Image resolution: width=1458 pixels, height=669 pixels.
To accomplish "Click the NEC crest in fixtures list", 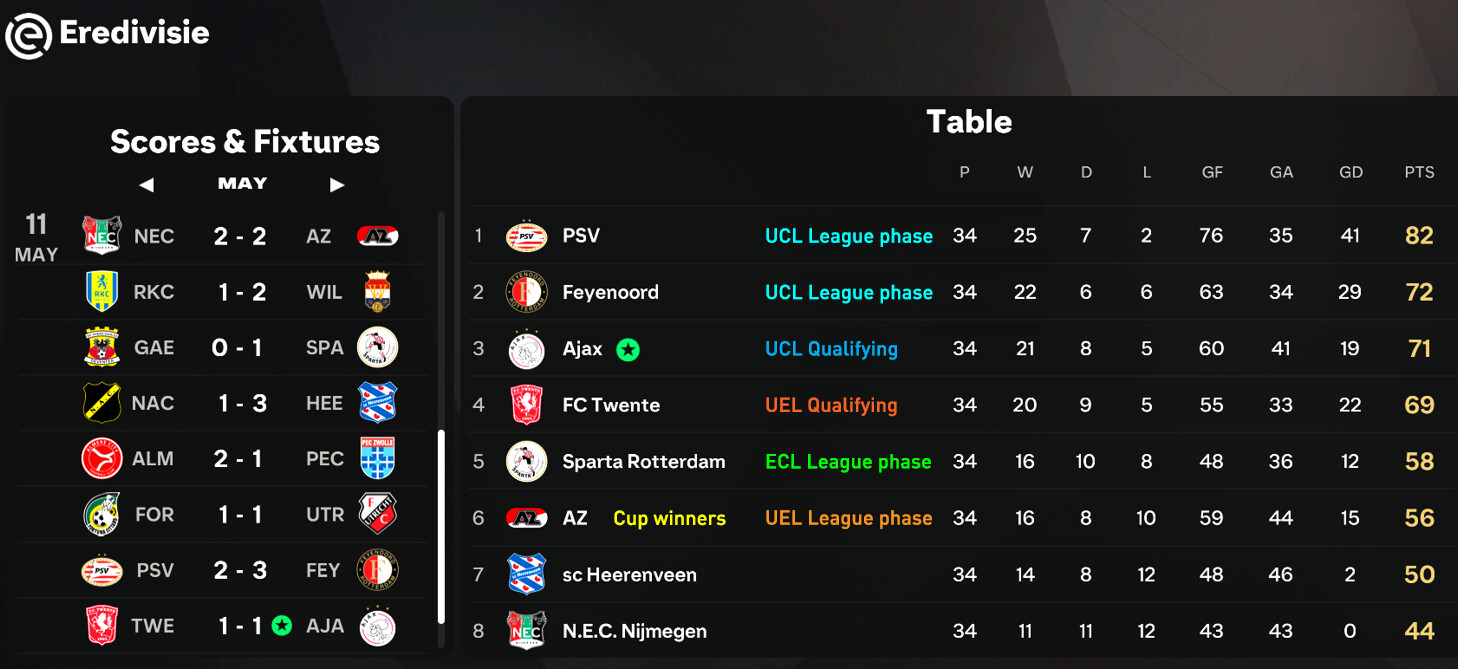I will [x=102, y=236].
